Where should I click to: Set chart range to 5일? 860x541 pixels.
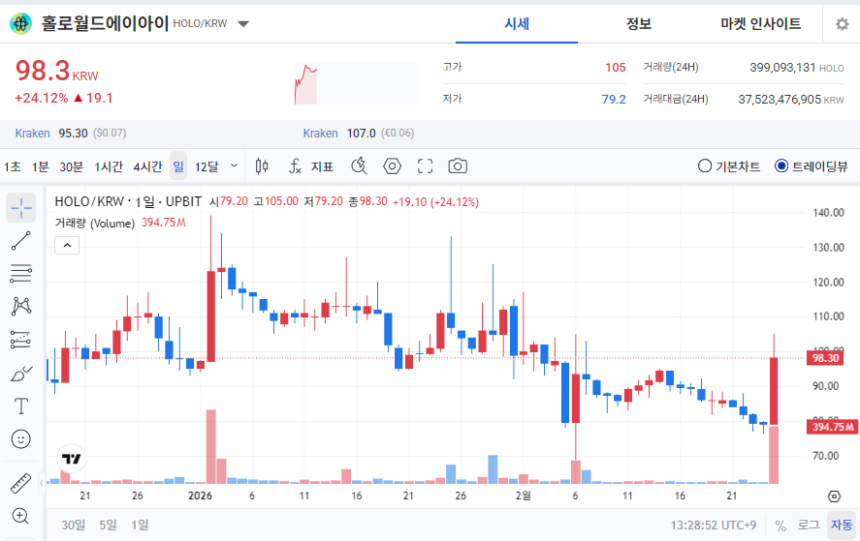108,525
